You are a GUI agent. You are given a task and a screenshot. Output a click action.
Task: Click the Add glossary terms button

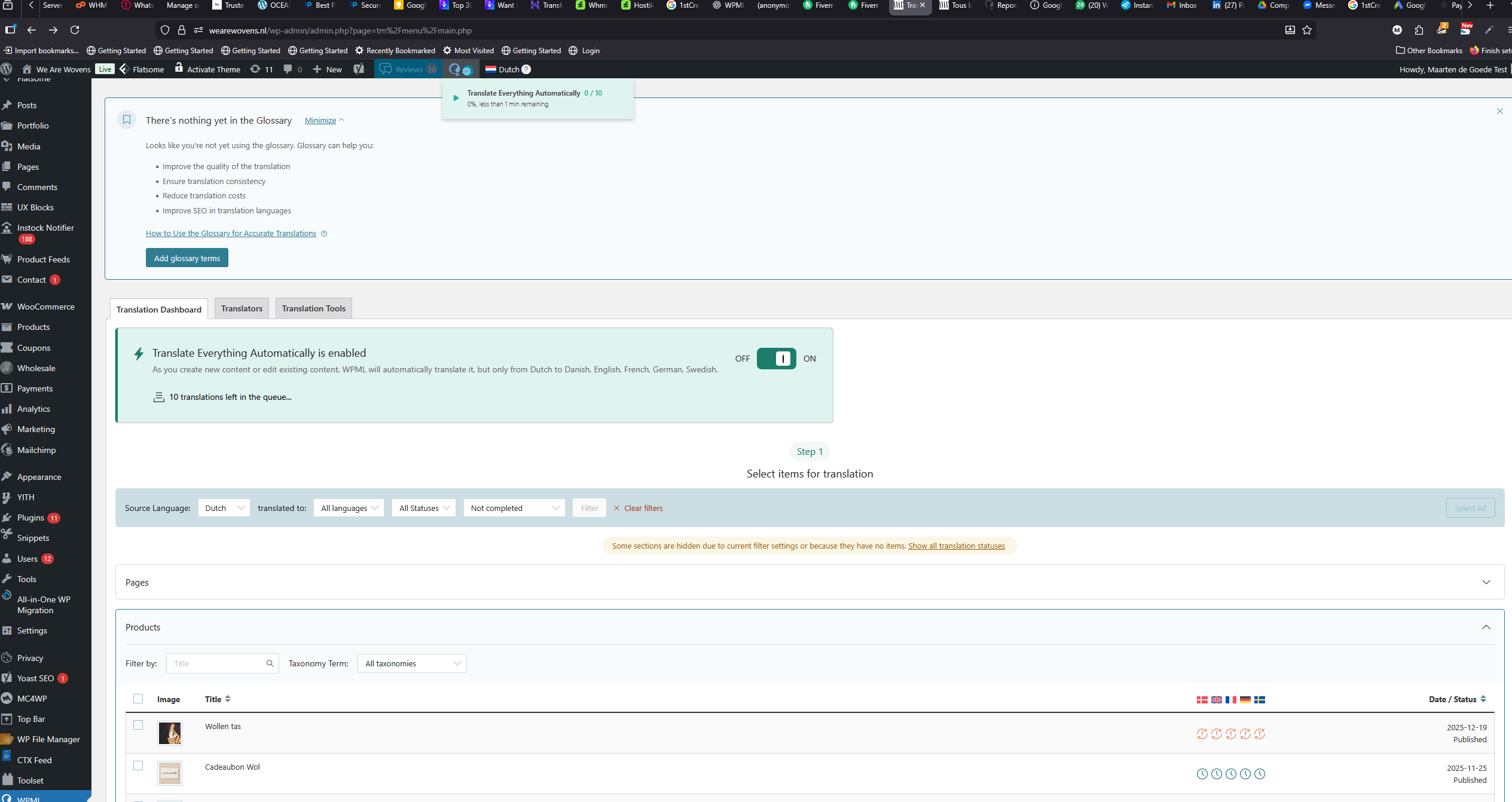pyautogui.click(x=187, y=258)
